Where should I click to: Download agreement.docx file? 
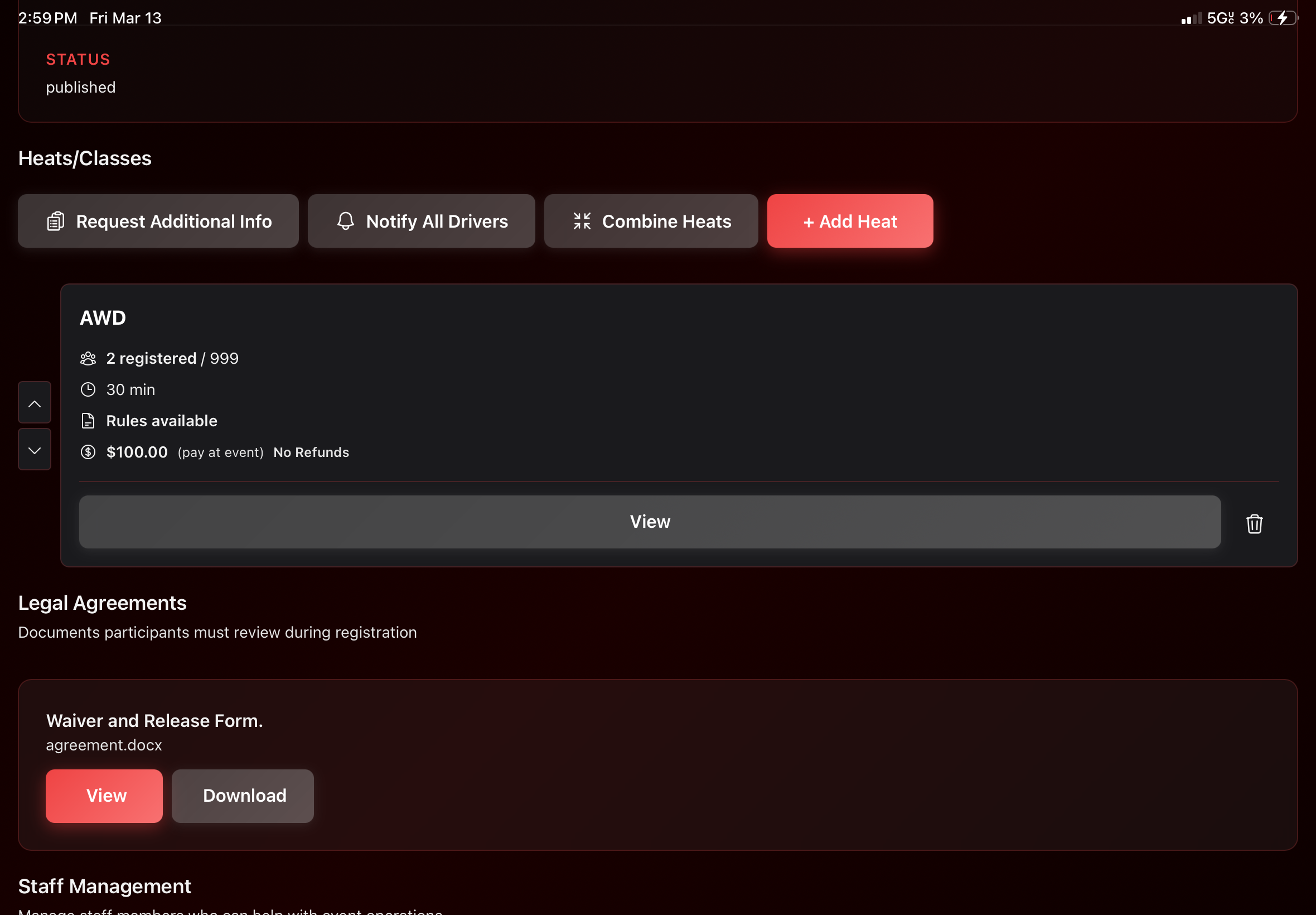point(243,796)
